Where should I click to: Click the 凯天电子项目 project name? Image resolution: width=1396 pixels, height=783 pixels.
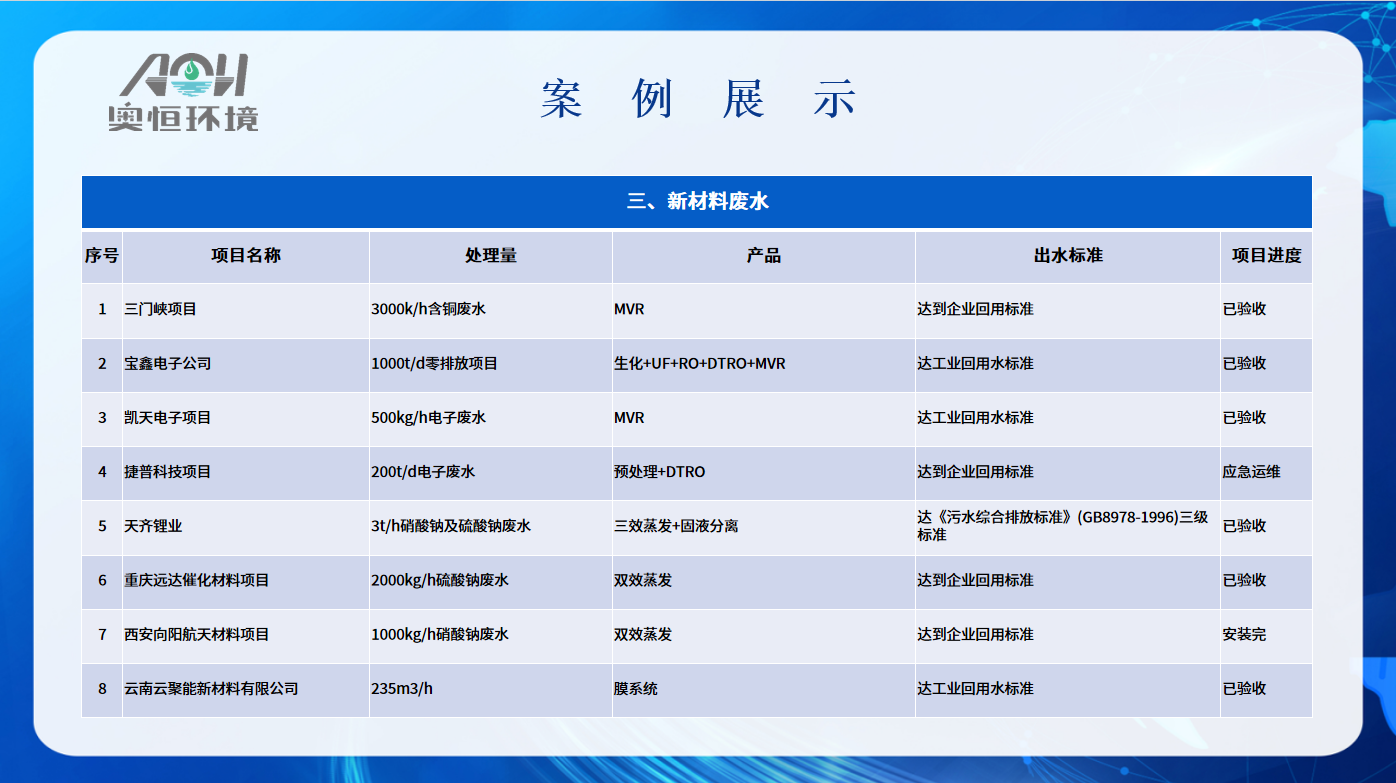pyautogui.click(x=168, y=418)
